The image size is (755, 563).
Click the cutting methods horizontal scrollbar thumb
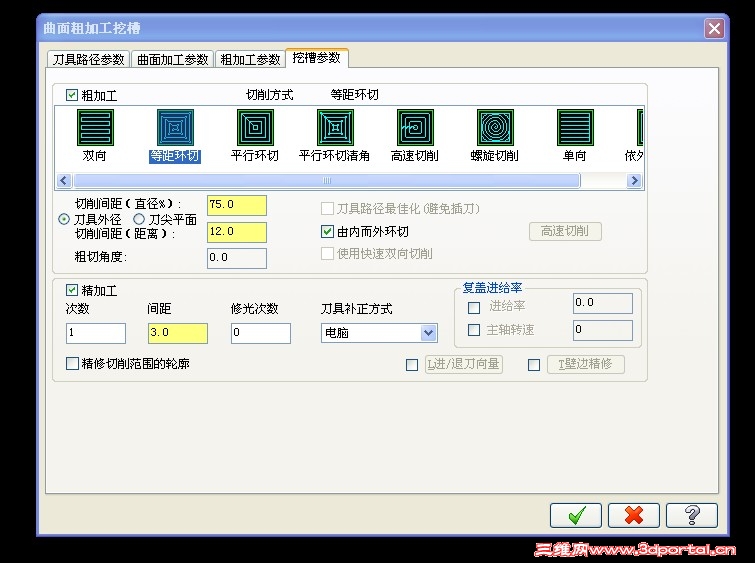click(x=326, y=181)
